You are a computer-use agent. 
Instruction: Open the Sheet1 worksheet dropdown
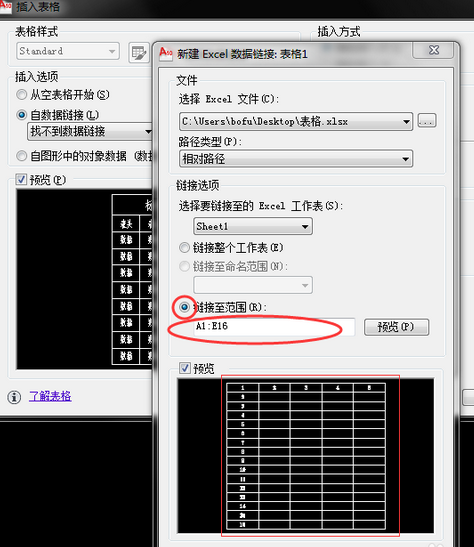click(253, 226)
